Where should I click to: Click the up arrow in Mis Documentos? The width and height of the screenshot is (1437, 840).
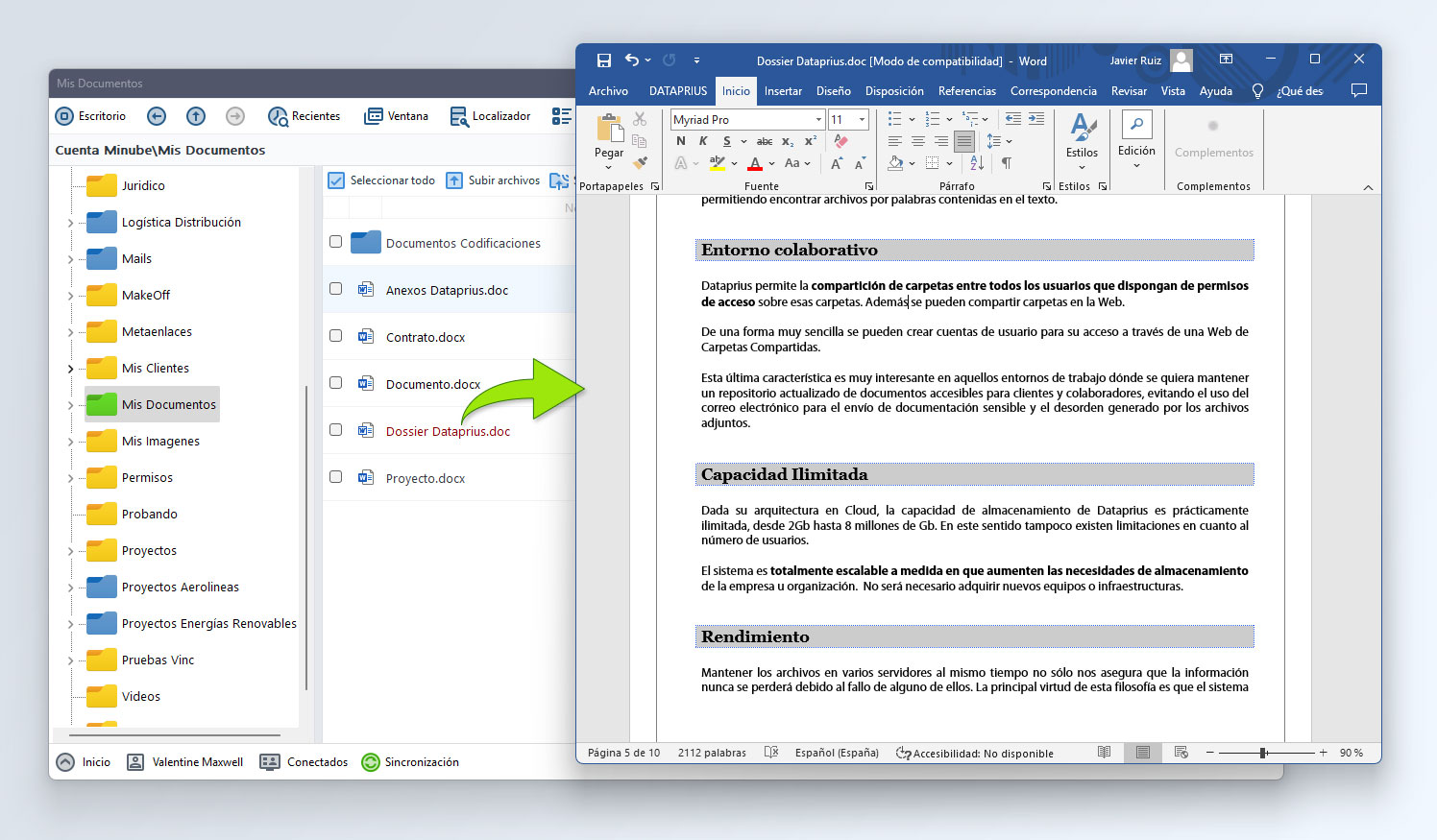[196, 116]
